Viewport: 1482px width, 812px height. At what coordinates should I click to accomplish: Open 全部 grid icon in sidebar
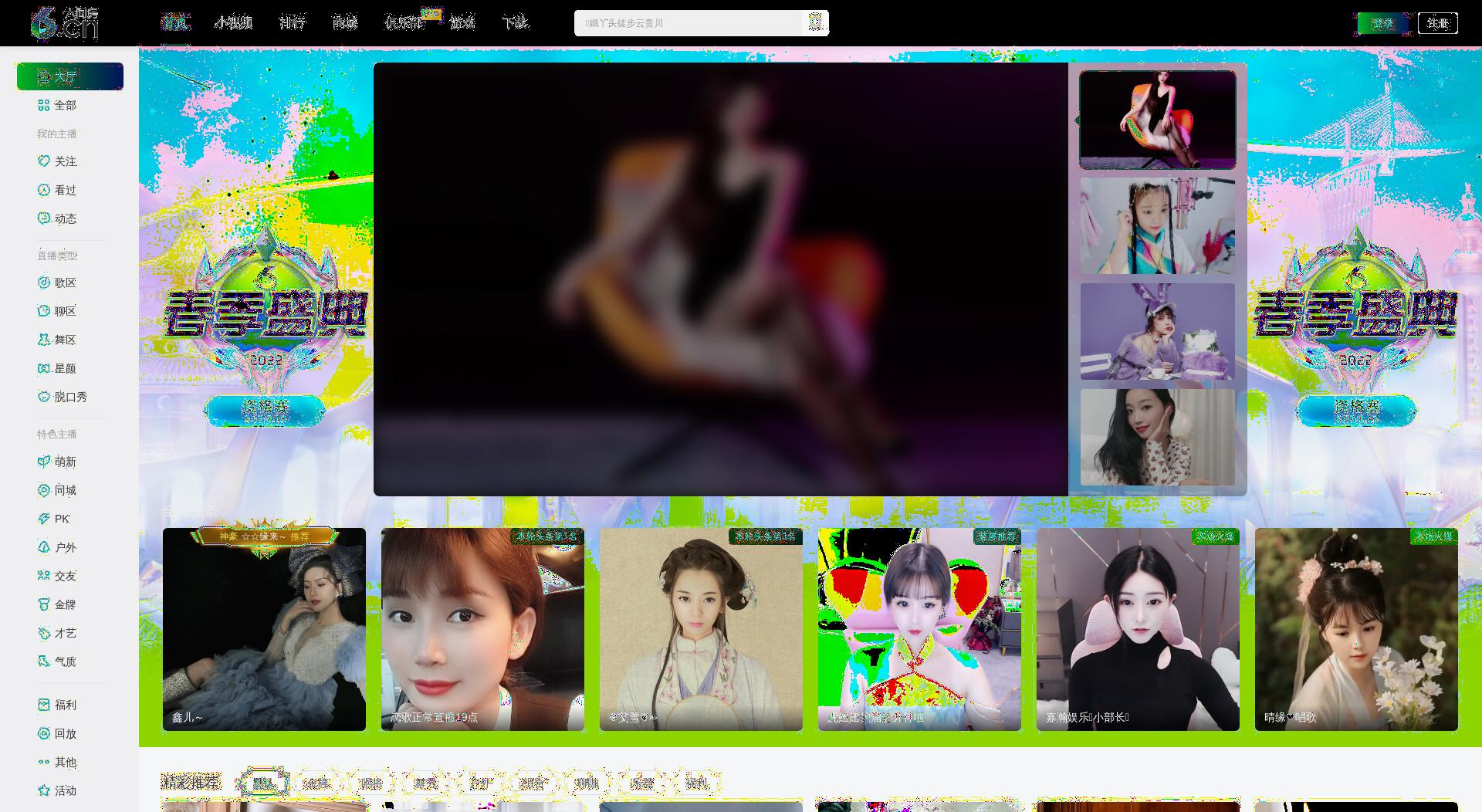(44, 105)
